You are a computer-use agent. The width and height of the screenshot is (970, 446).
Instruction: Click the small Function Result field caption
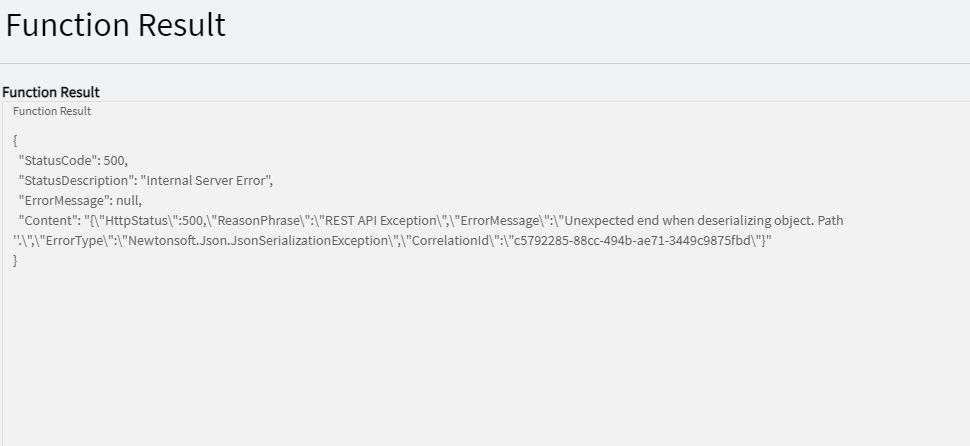(52, 111)
